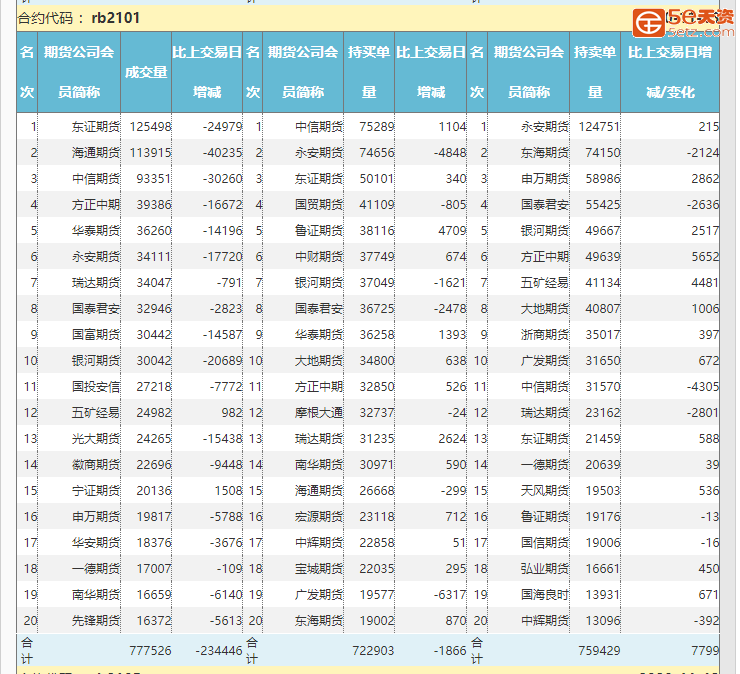Click 光大期货 in volume rank 13
Viewport: 740px width, 674px height.
(x=96, y=438)
